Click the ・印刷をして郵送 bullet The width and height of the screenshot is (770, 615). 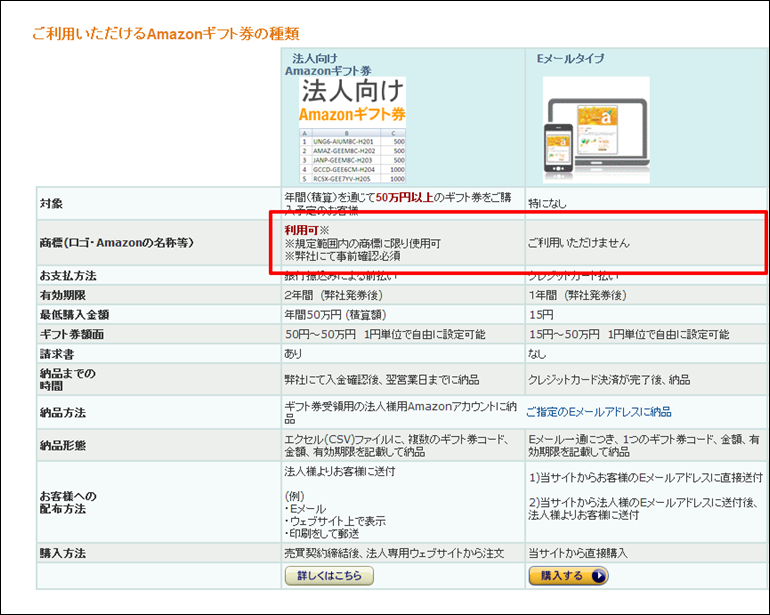tap(322, 533)
